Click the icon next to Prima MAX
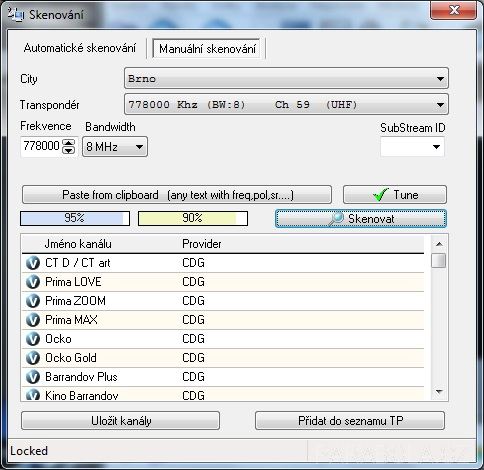Viewport: 484px width, 470px height. pos(33,320)
